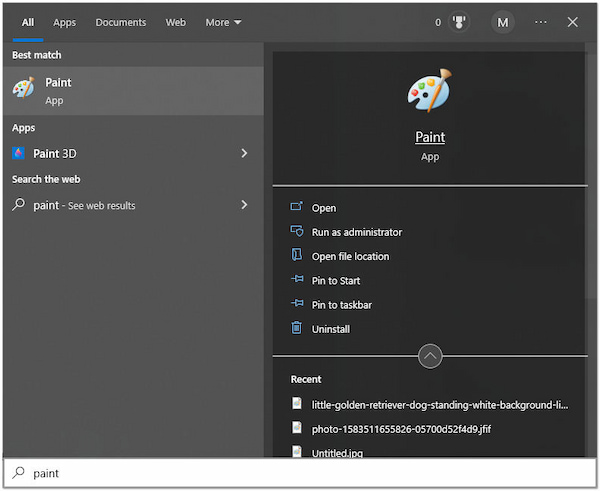
Task: Click the three-dot options icon
Action: click(x=541, y=22)
